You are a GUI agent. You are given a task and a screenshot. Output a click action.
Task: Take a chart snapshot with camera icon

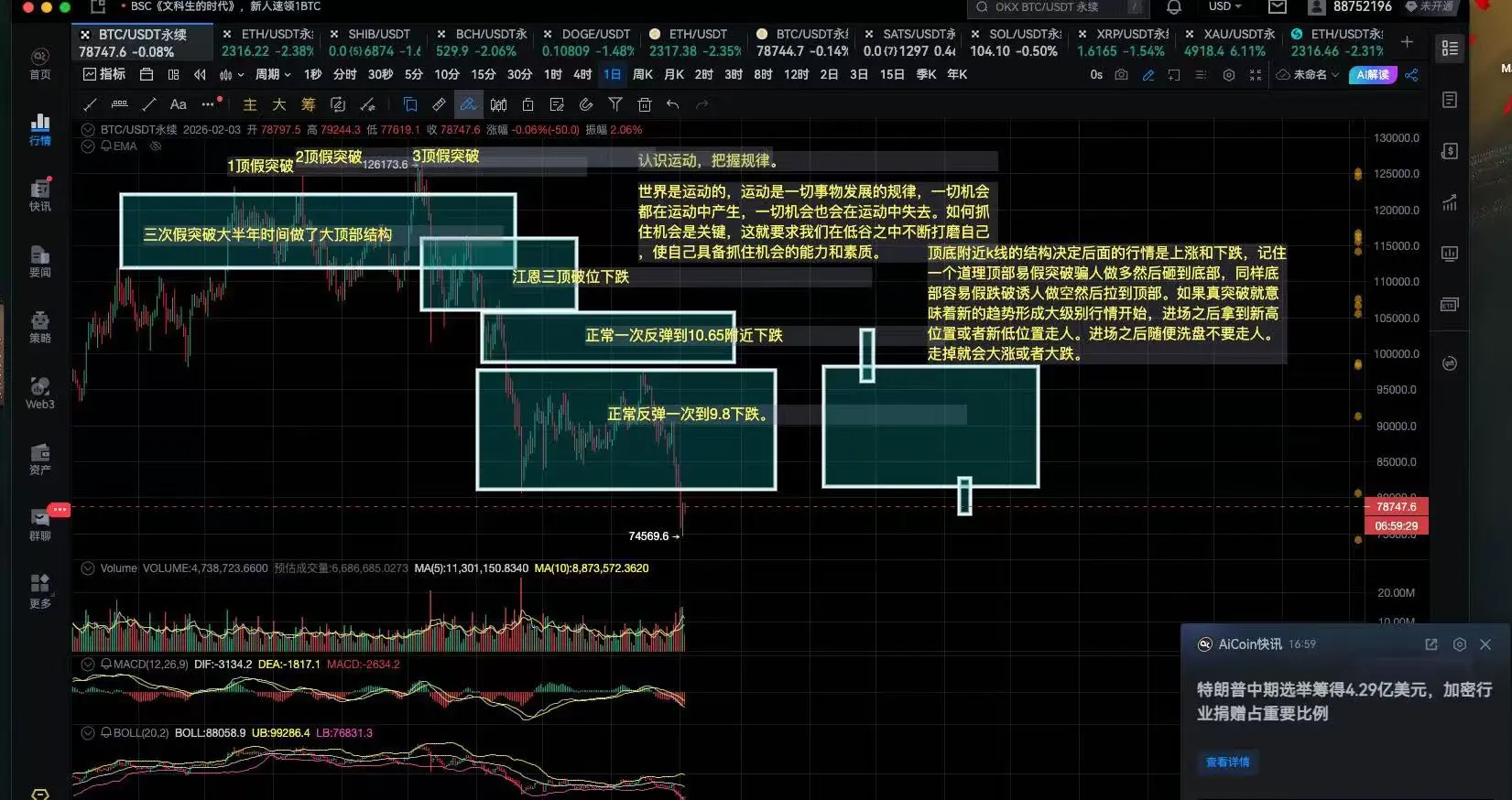1121,75
